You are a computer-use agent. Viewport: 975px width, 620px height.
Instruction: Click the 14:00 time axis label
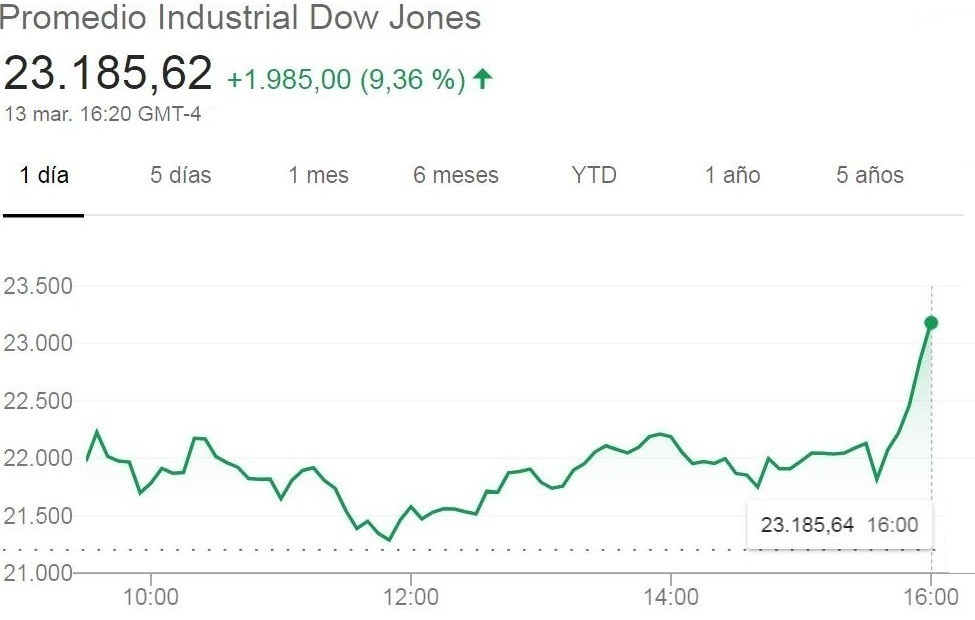point(671,598)
